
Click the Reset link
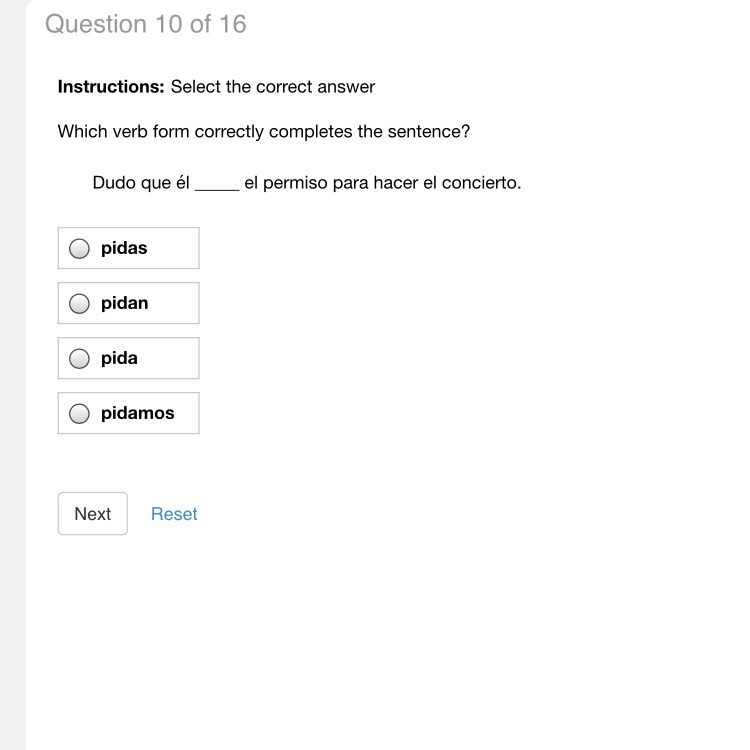click(174, 514)
